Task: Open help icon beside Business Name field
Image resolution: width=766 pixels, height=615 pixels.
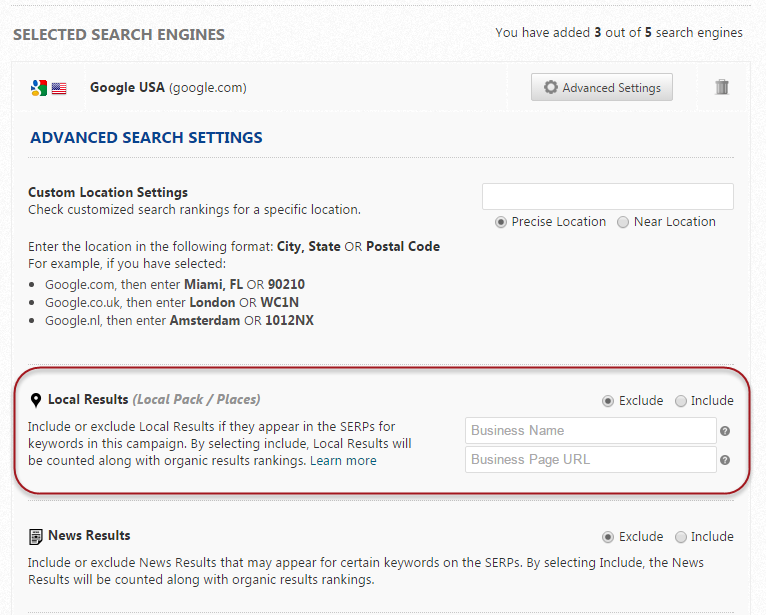Action: [x=724, y=431]
